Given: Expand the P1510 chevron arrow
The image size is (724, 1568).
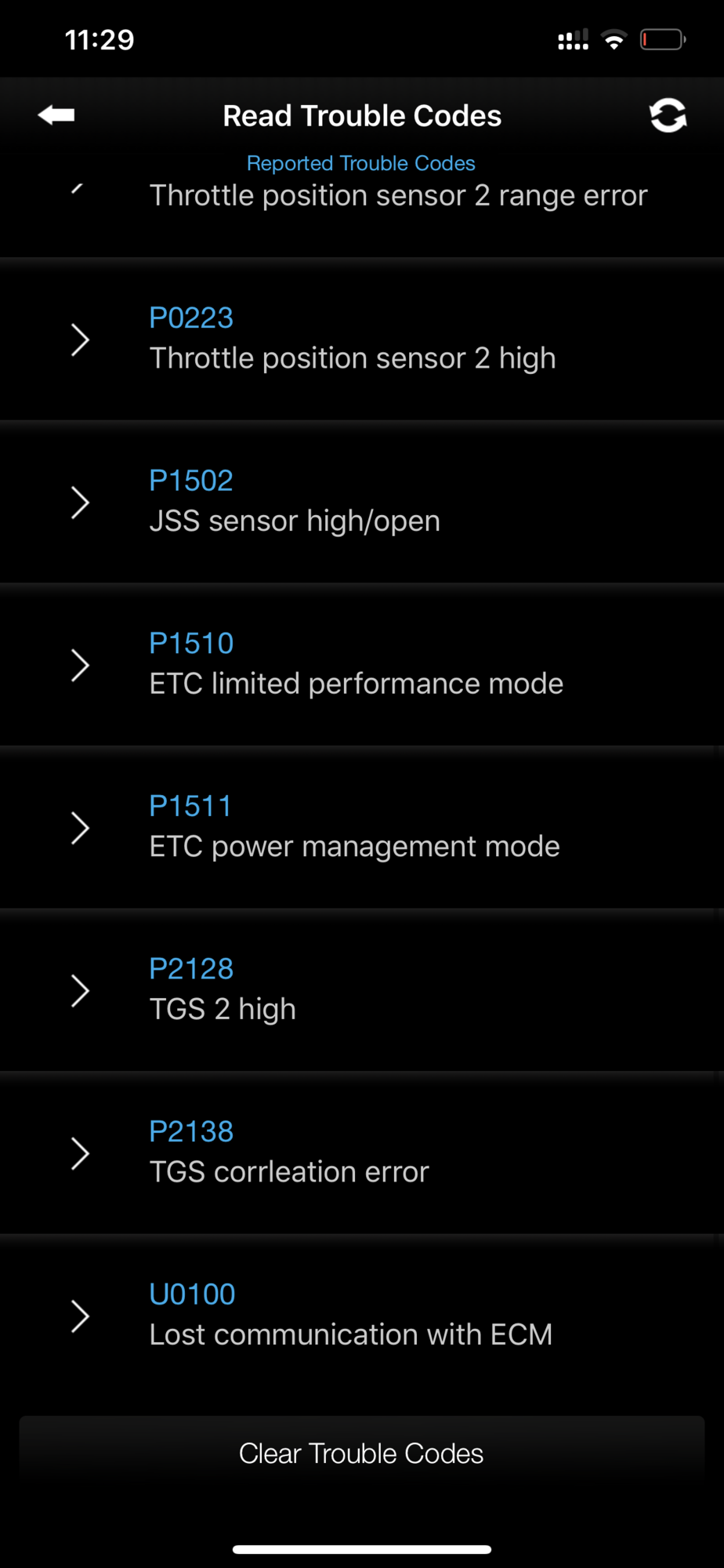Looking at the screenshot, I should tap(80, 666).
